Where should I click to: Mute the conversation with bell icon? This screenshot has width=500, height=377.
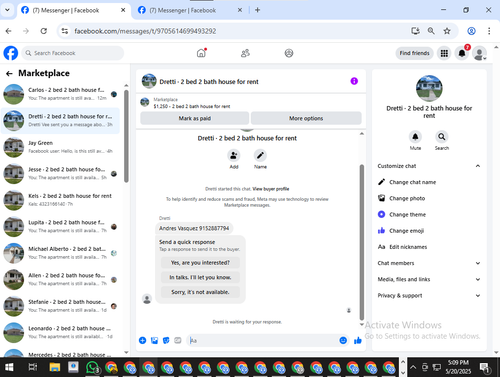(x=415, y=137)
